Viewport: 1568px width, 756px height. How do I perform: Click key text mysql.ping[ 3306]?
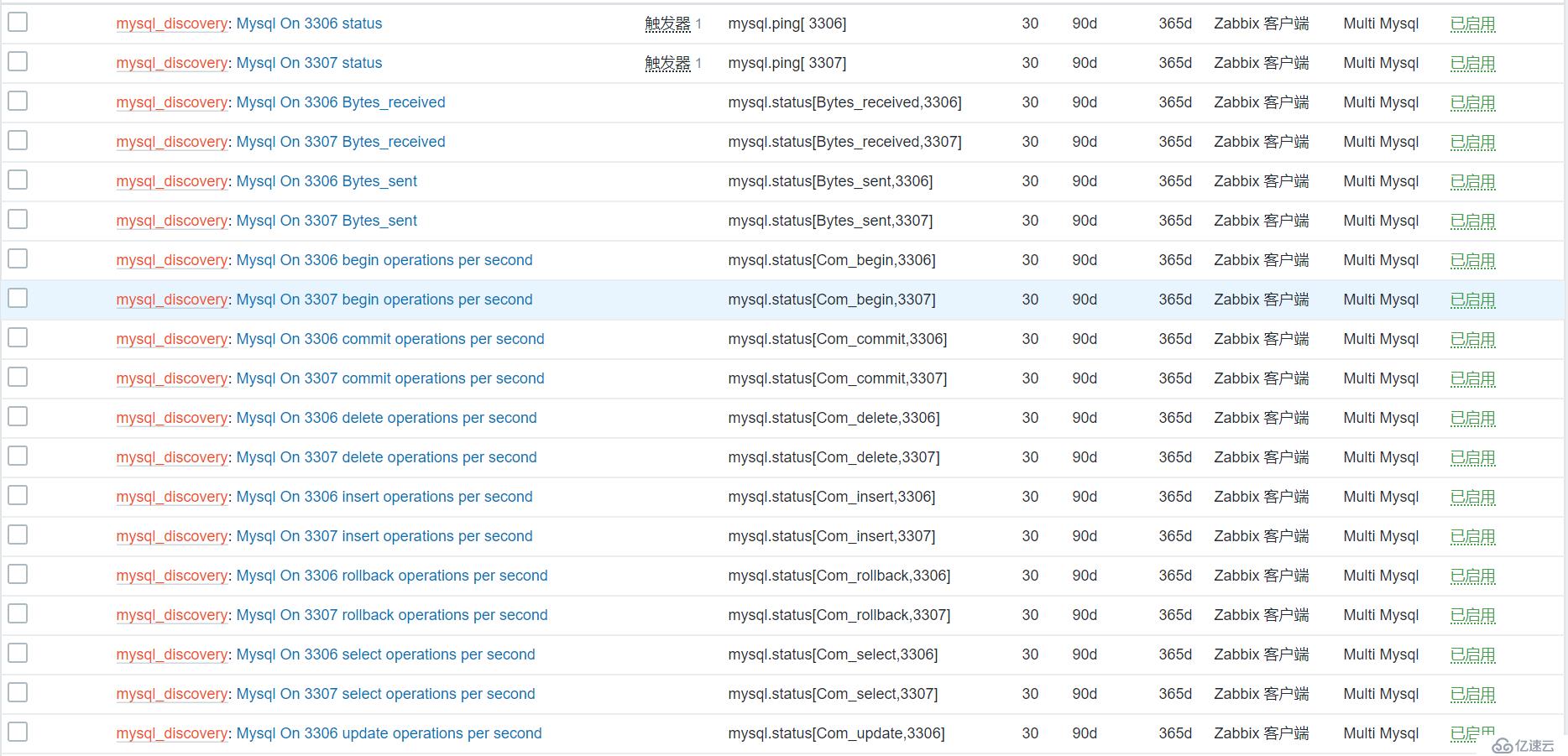[787, 23]
